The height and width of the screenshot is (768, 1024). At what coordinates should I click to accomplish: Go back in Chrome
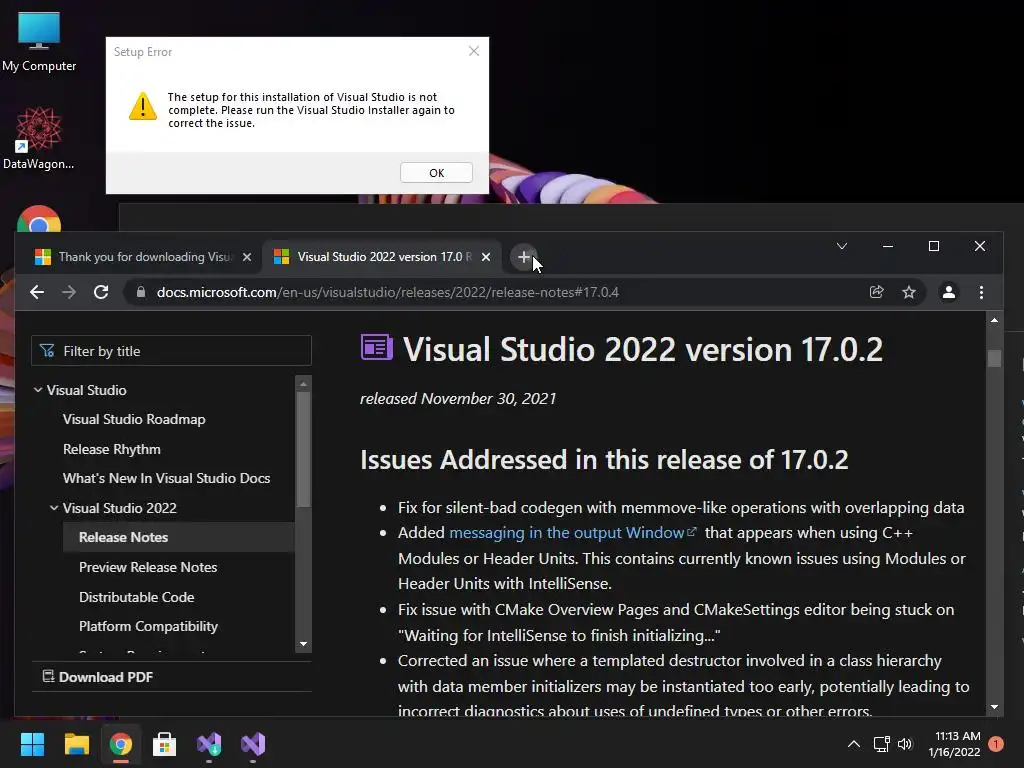(x=37, y=292)
